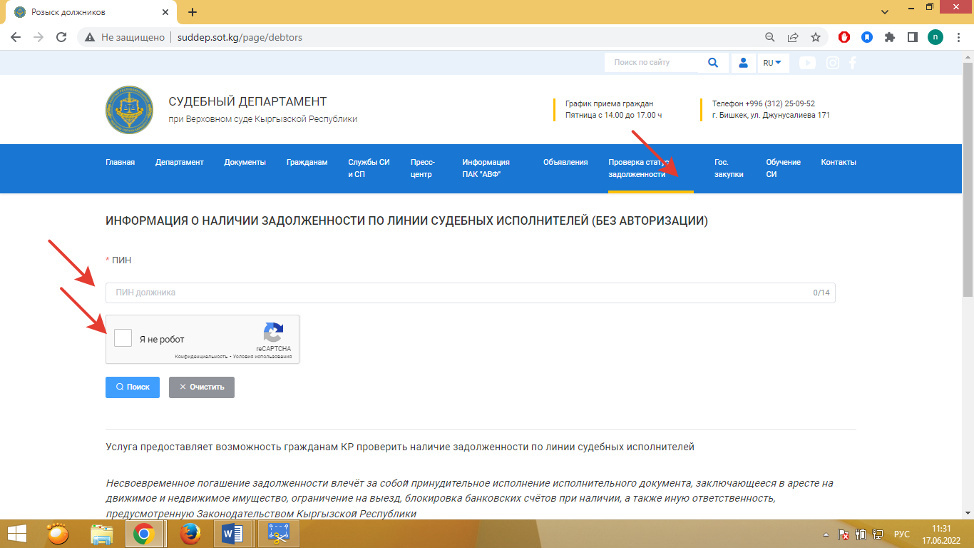Click the Judicial Department emblem logo

129,110
